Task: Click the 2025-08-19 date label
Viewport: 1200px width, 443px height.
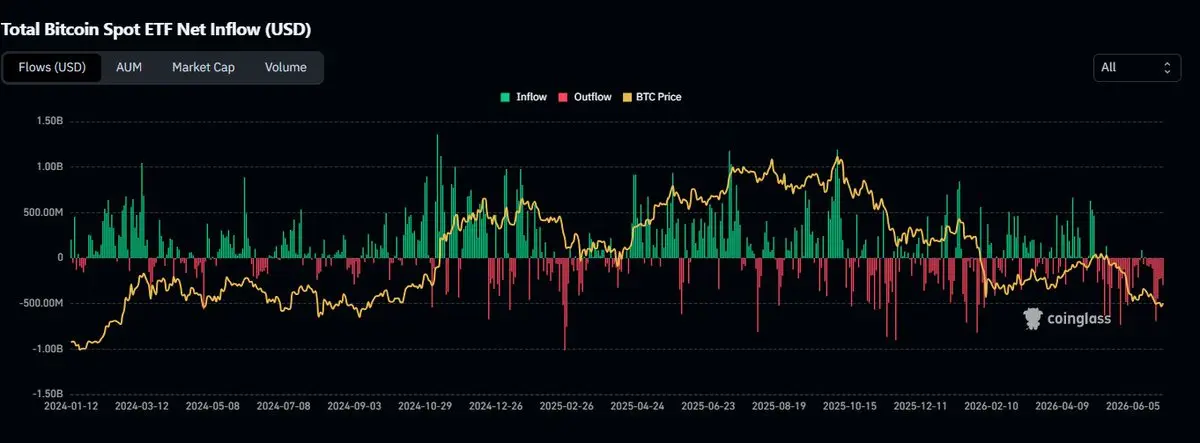Action: 781,408
